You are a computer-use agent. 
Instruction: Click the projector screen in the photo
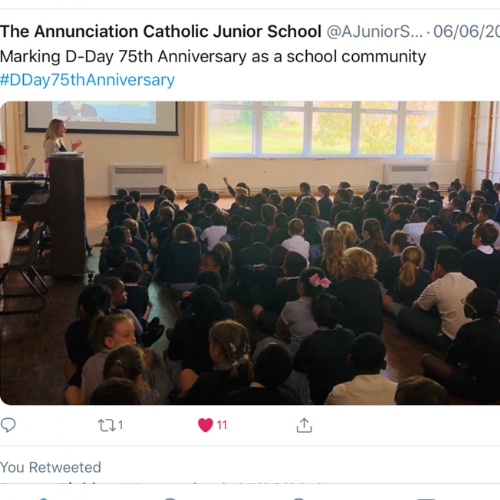pos(102,117)
